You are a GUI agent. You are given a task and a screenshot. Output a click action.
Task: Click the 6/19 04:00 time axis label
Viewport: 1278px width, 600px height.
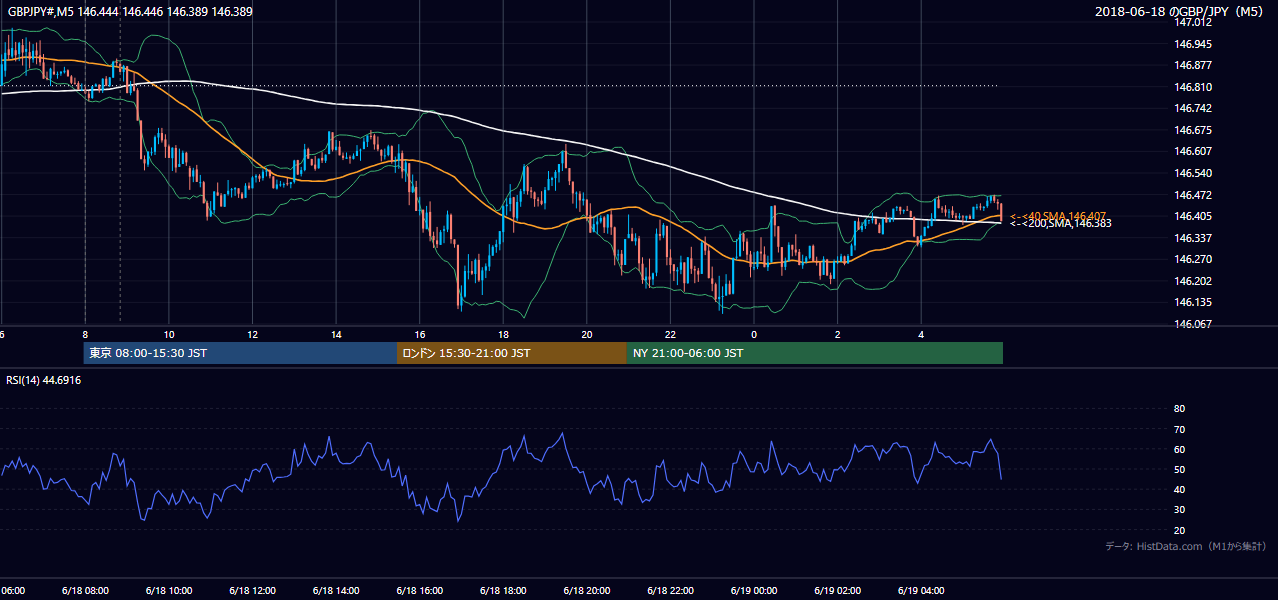(x=921, y=590)
